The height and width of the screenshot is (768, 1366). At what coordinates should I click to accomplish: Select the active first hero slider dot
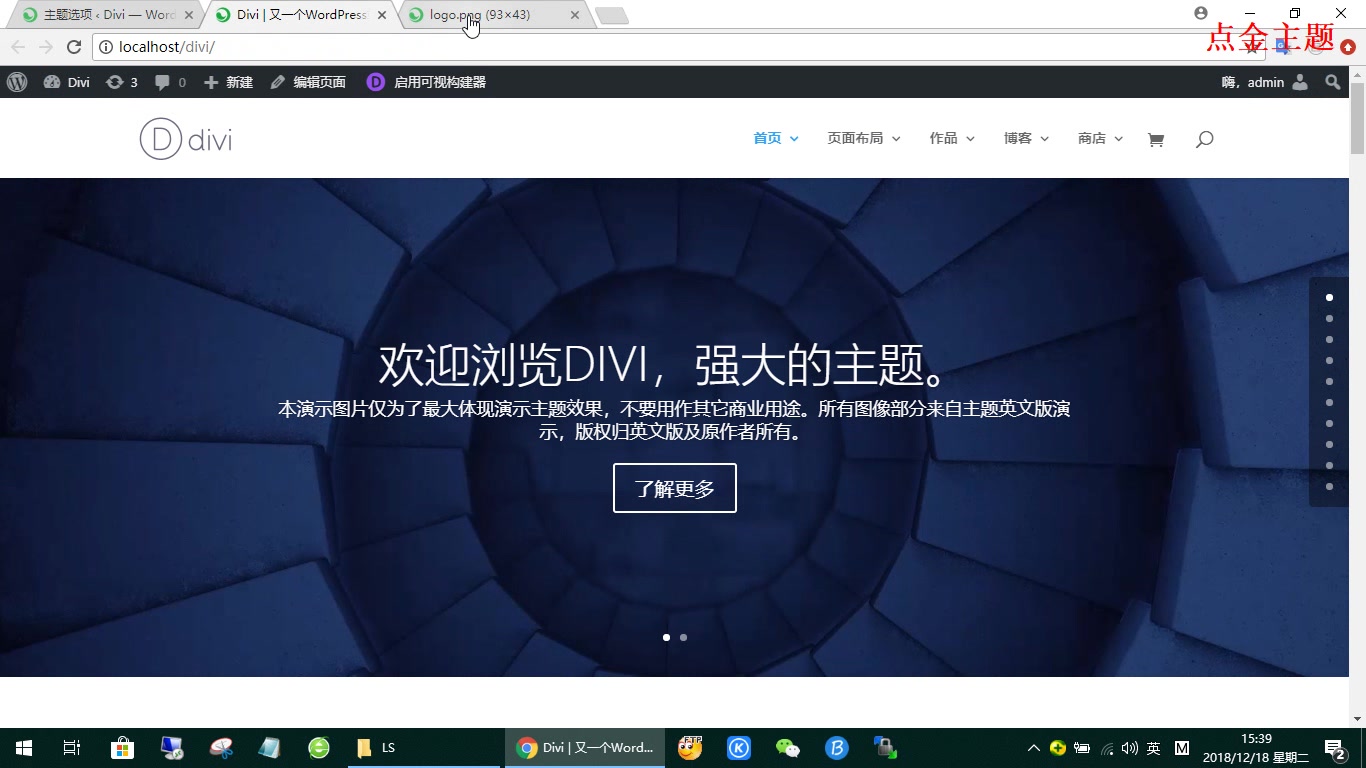coord(667,637)
